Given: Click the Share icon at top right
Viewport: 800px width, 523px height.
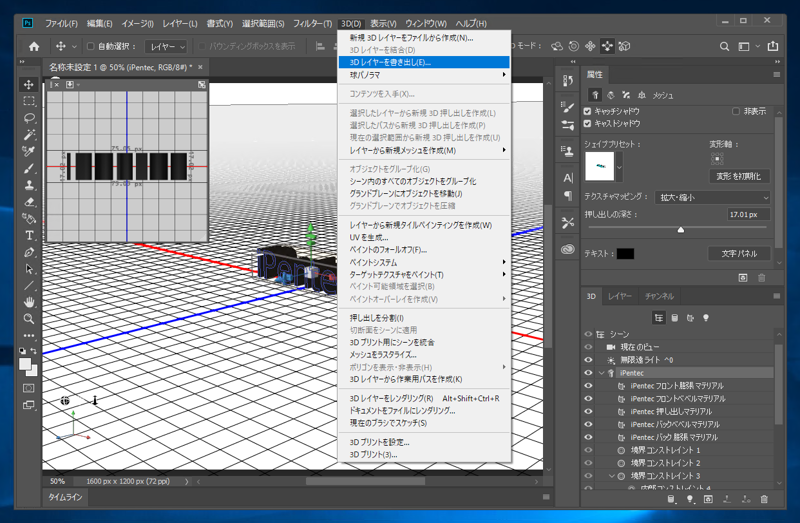Looking at the screenshot, I should point(773,46).
